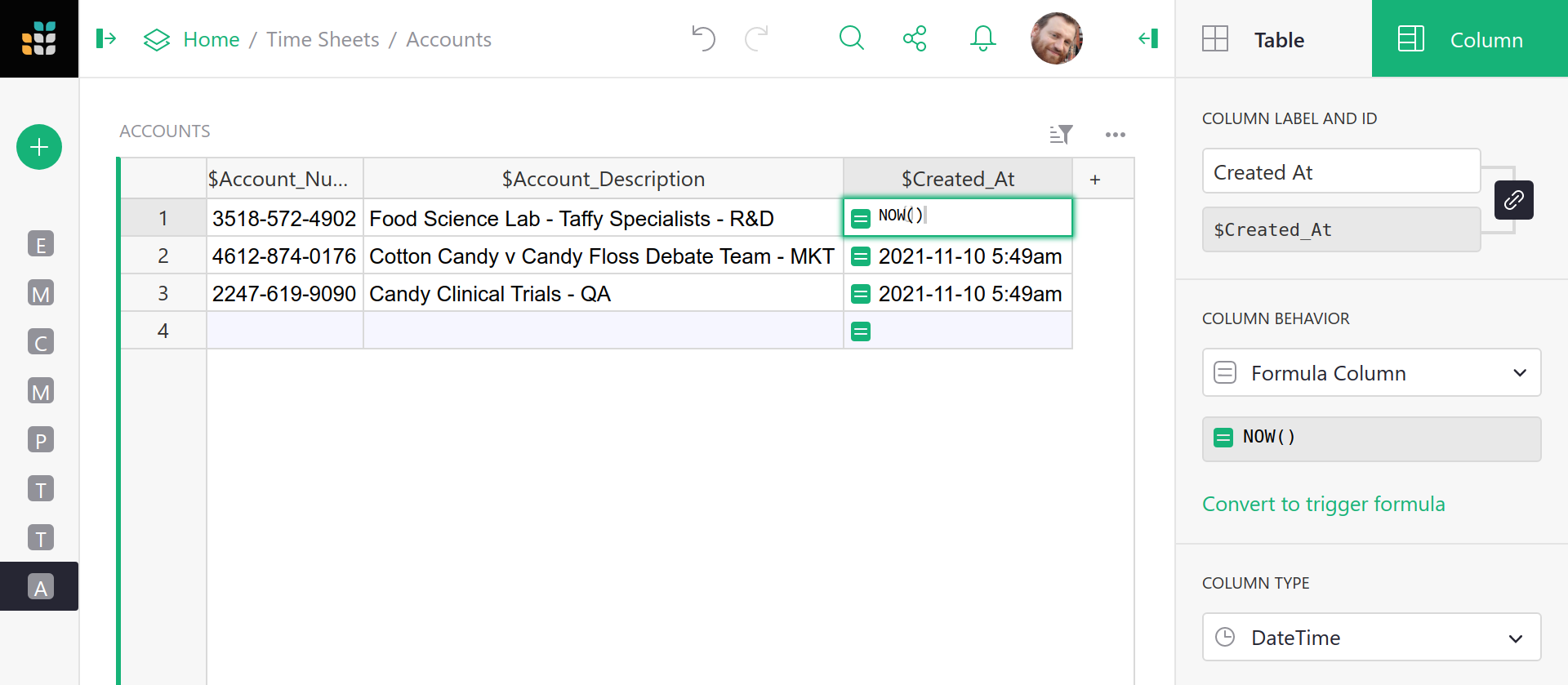Click the Undo icon
Screen dimensions: 1568x685
click(703, 38)
